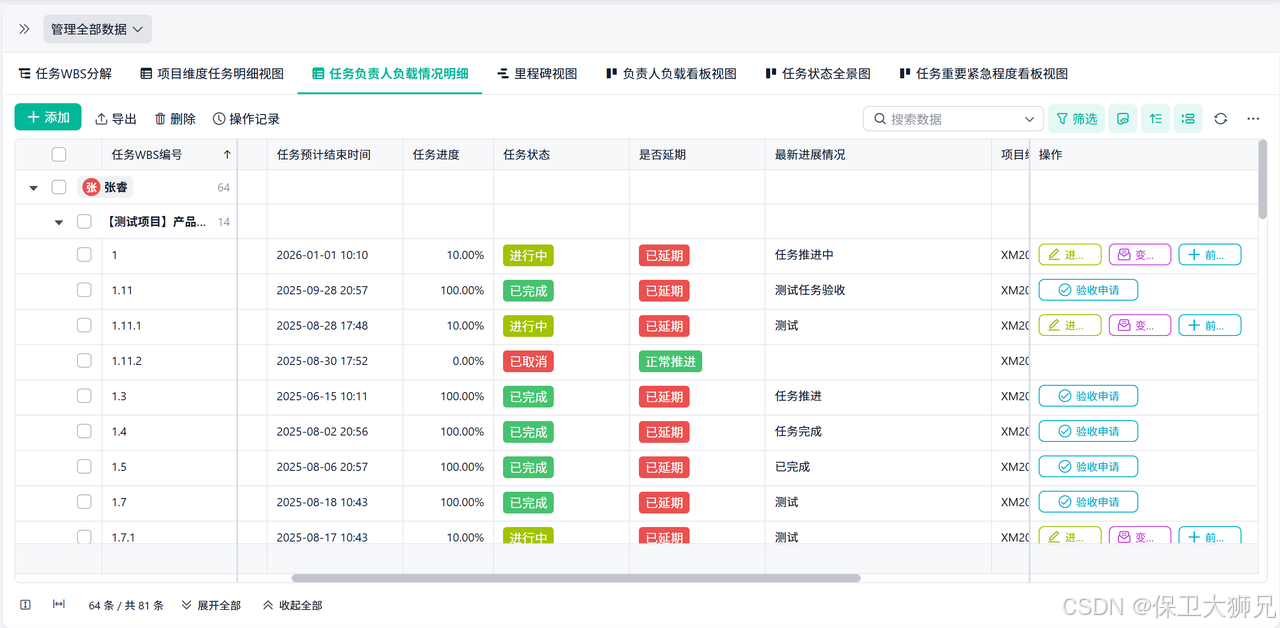Click 删除 trash icon button
The image size is (1280, 628).
[175, 119]
